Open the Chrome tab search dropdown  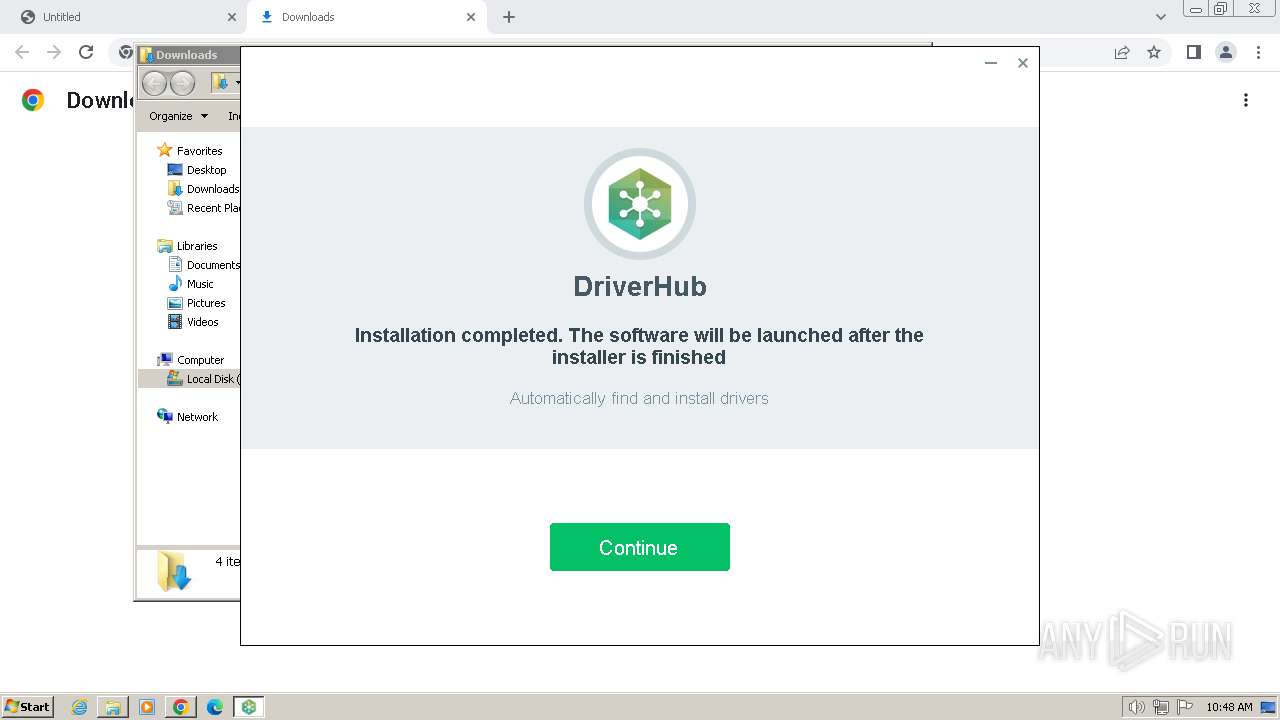pyautogui.click(x=1161, y=17)
